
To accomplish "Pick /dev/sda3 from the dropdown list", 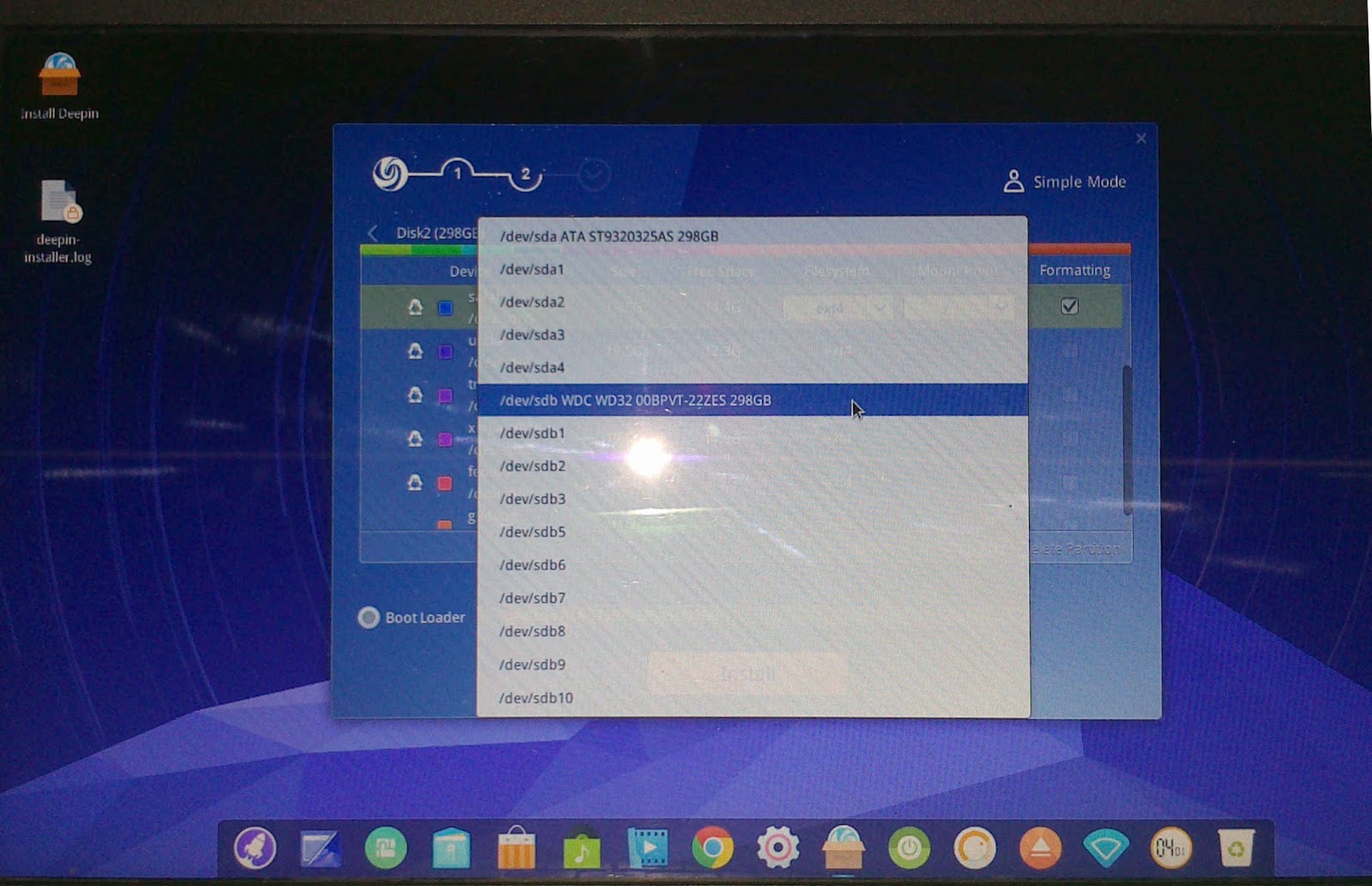I will [x=753, y=335].
